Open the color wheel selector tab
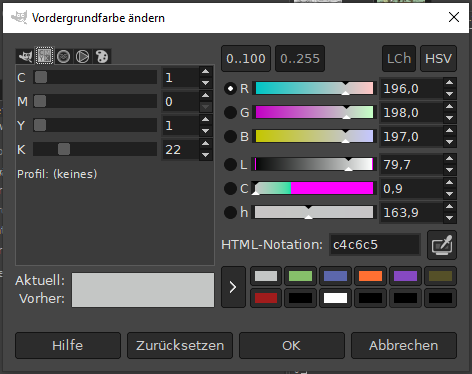Image resolution: width=472 pixels, height=374 pixels. (x=83, y=56)
